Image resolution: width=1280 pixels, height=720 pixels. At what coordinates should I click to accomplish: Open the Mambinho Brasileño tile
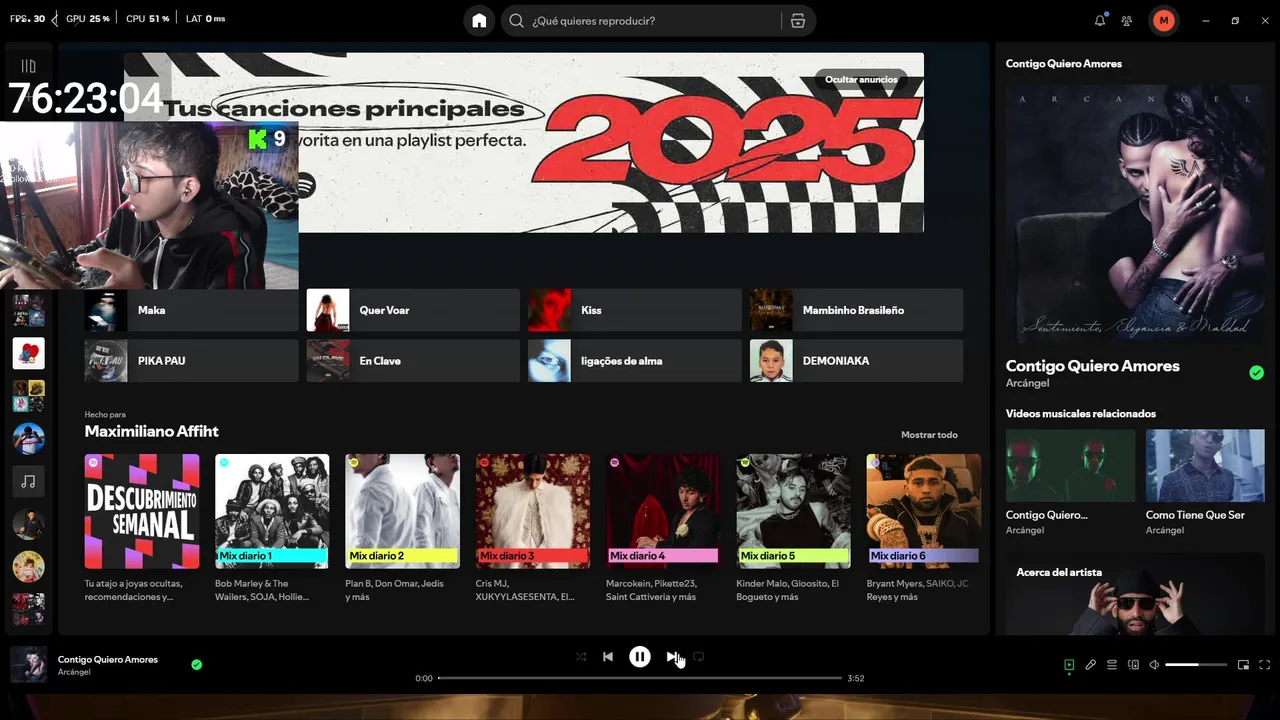[x=856, y=310]
